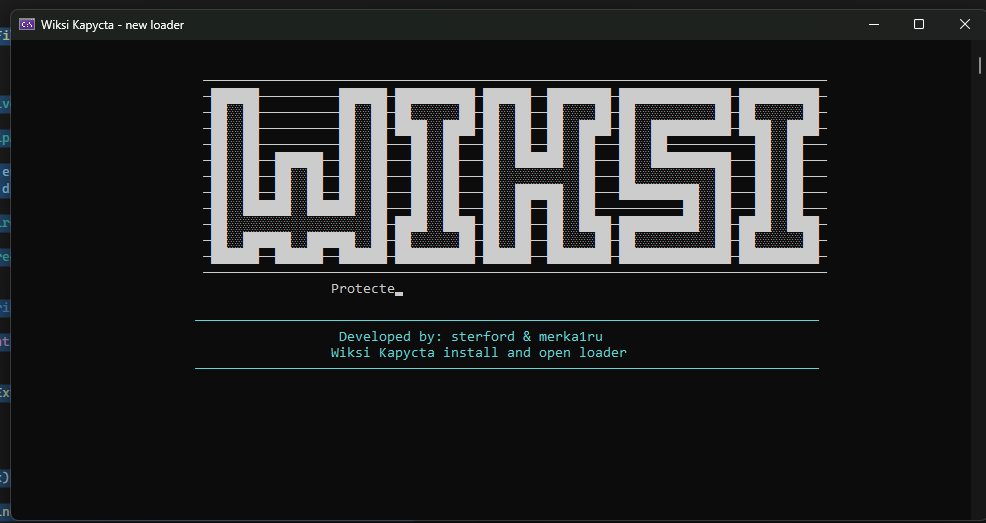
Task: Click the 'Wiksi Kapycta - new loader' title
Action: [x=113, y=25]
